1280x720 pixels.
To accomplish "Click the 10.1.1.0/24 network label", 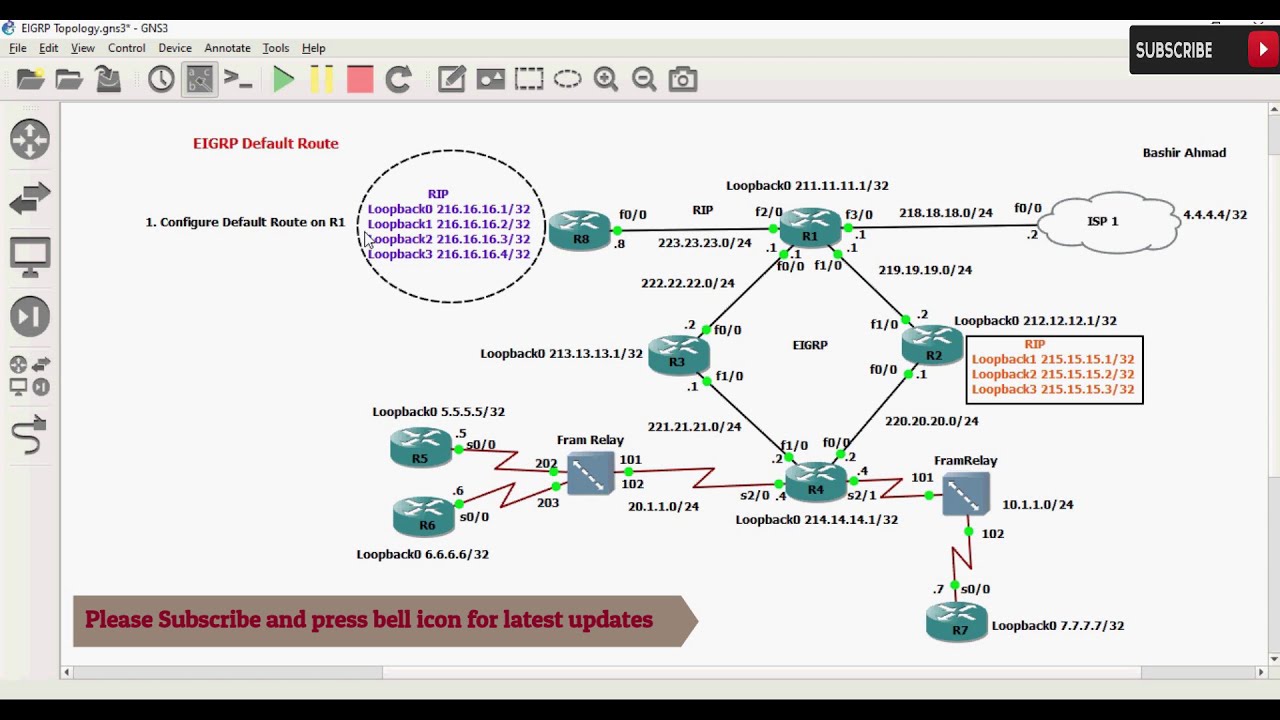I will coord(1038,505).
